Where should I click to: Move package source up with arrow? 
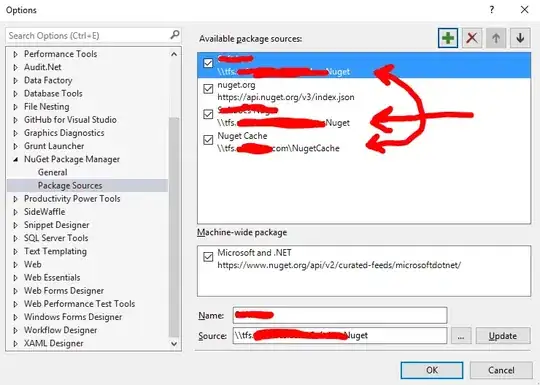tap(496, 38)
